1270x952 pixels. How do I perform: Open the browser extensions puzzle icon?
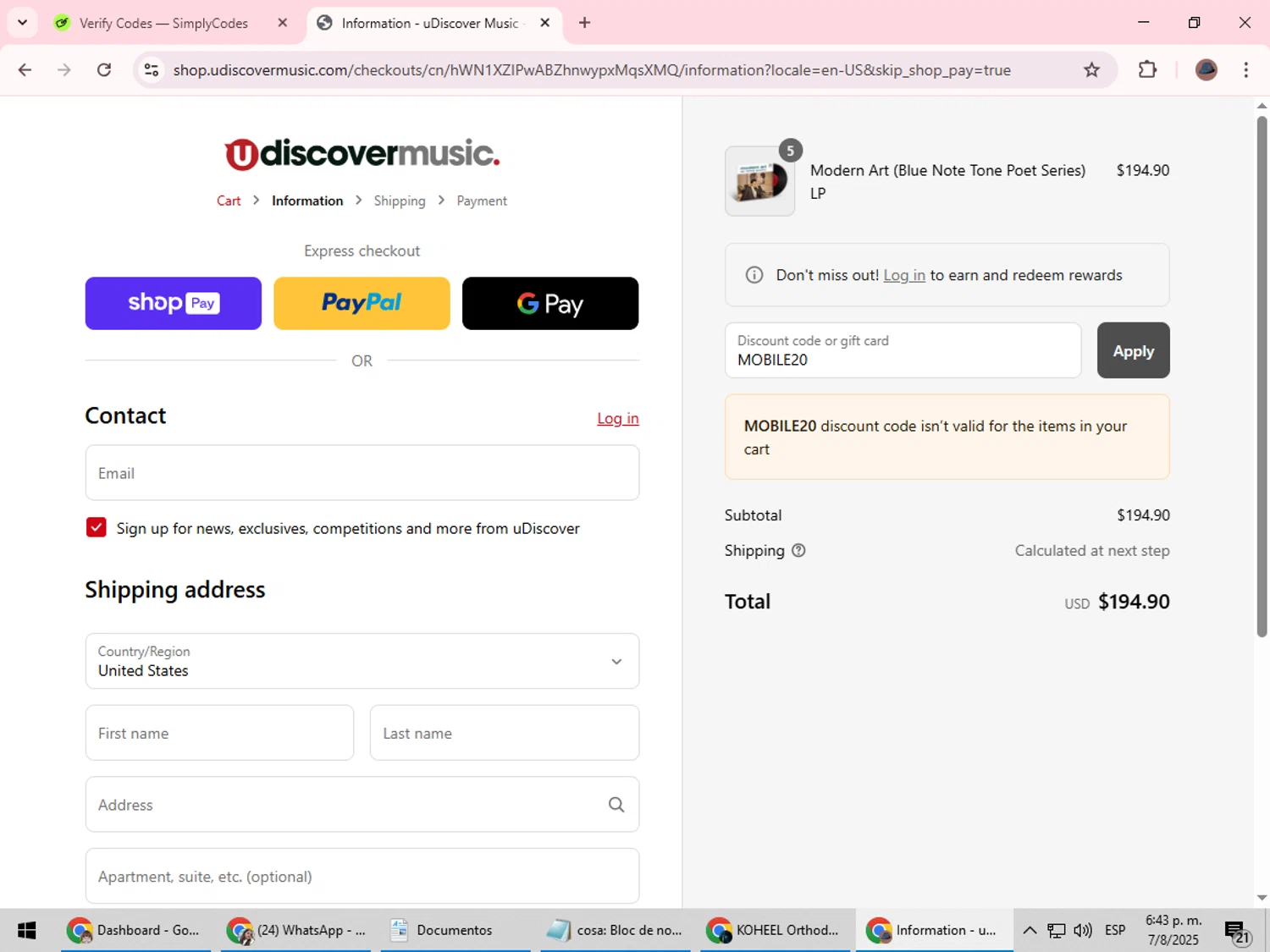coord(1147,69)
